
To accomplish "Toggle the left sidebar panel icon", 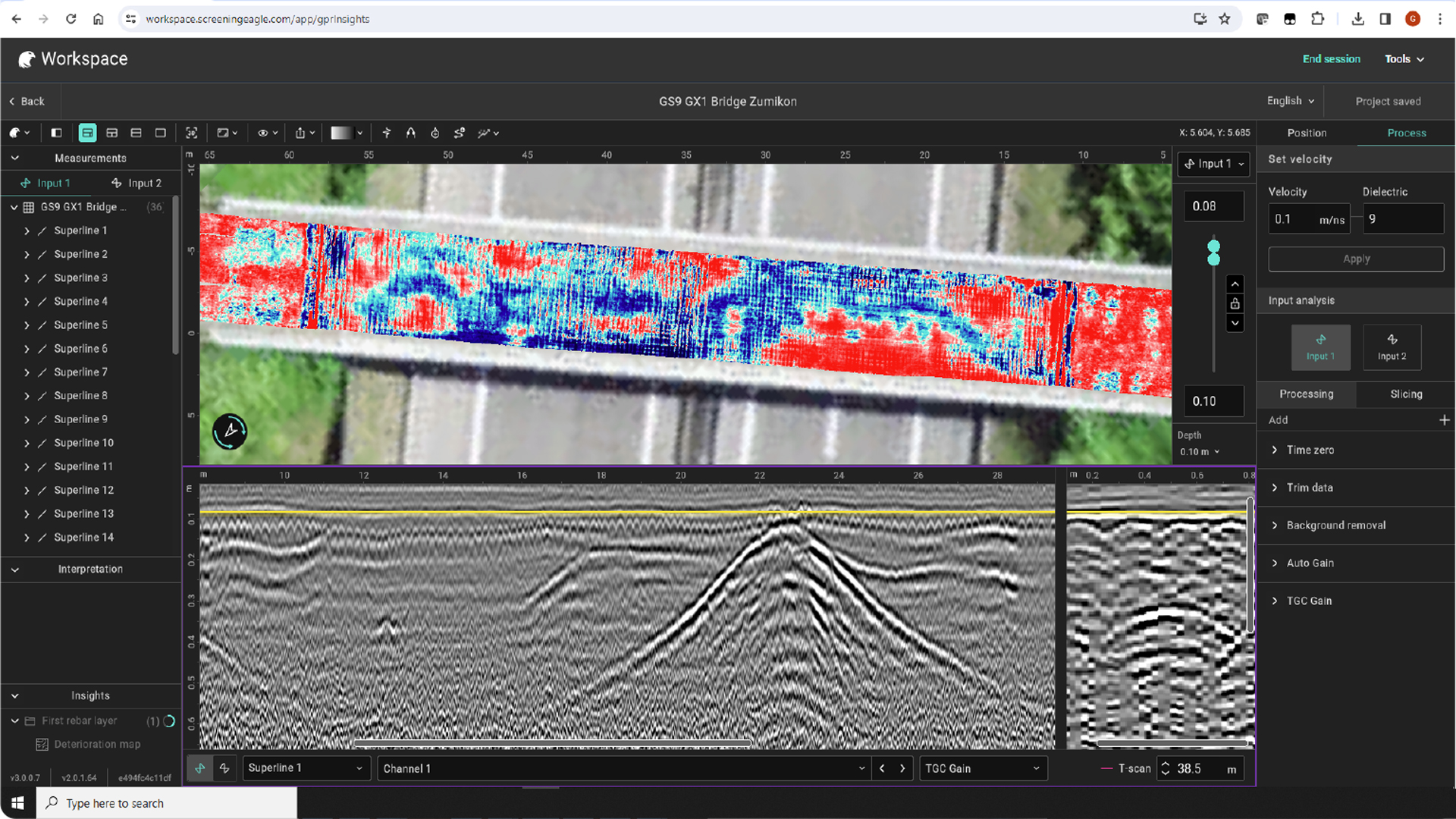I will click(56, 133).
